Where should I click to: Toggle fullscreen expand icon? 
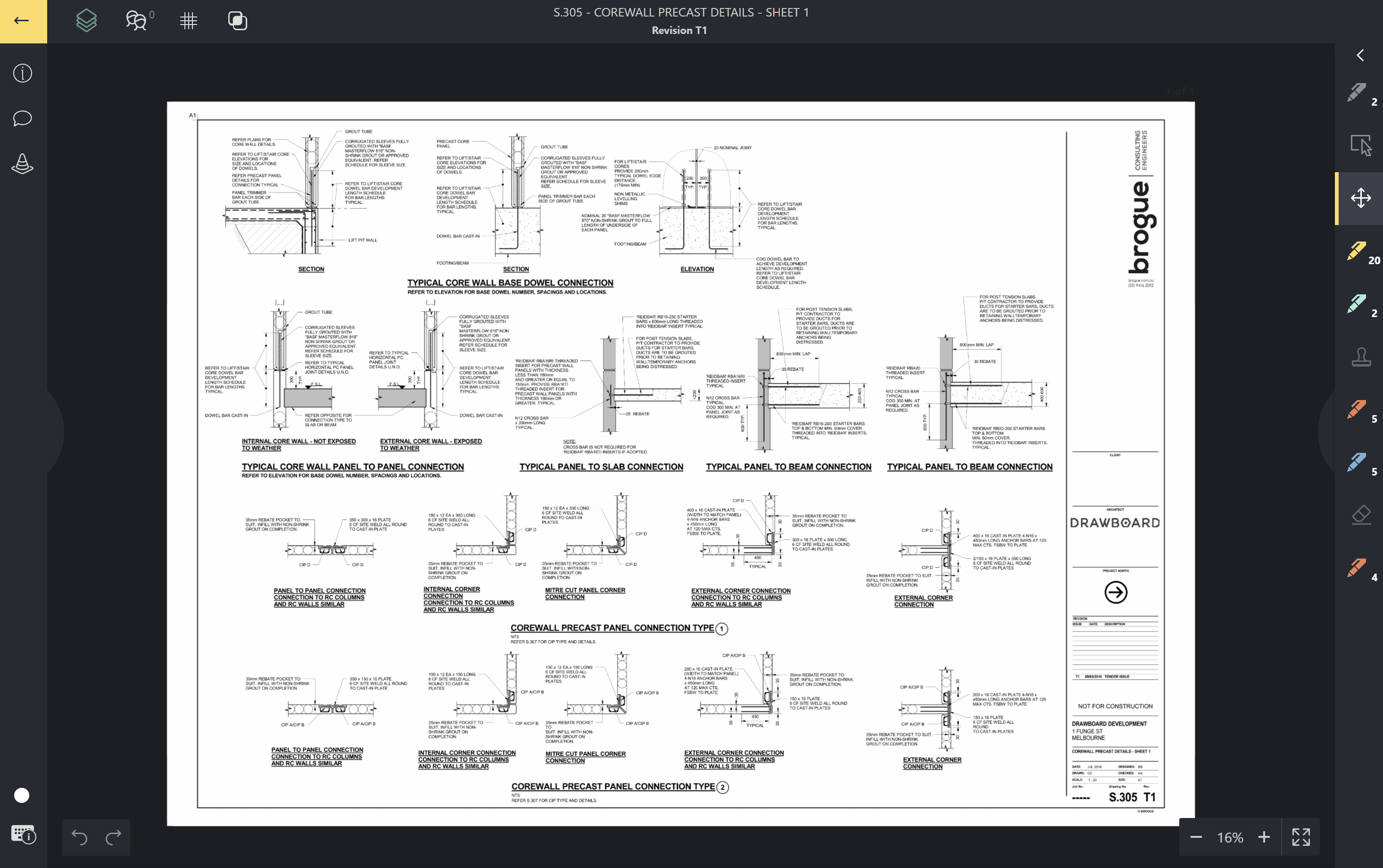pyautogui.click(x=1300, y=837)
